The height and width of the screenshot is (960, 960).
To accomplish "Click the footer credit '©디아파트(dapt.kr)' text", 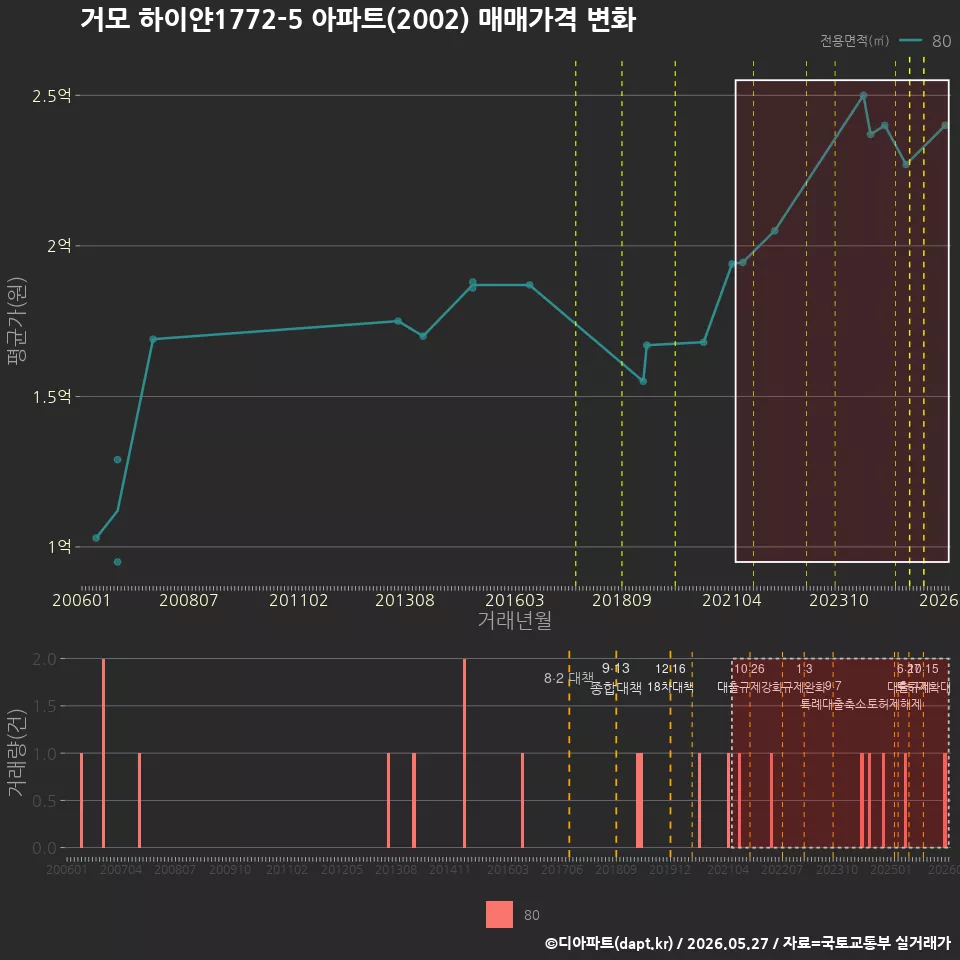I will coord(609,943).
